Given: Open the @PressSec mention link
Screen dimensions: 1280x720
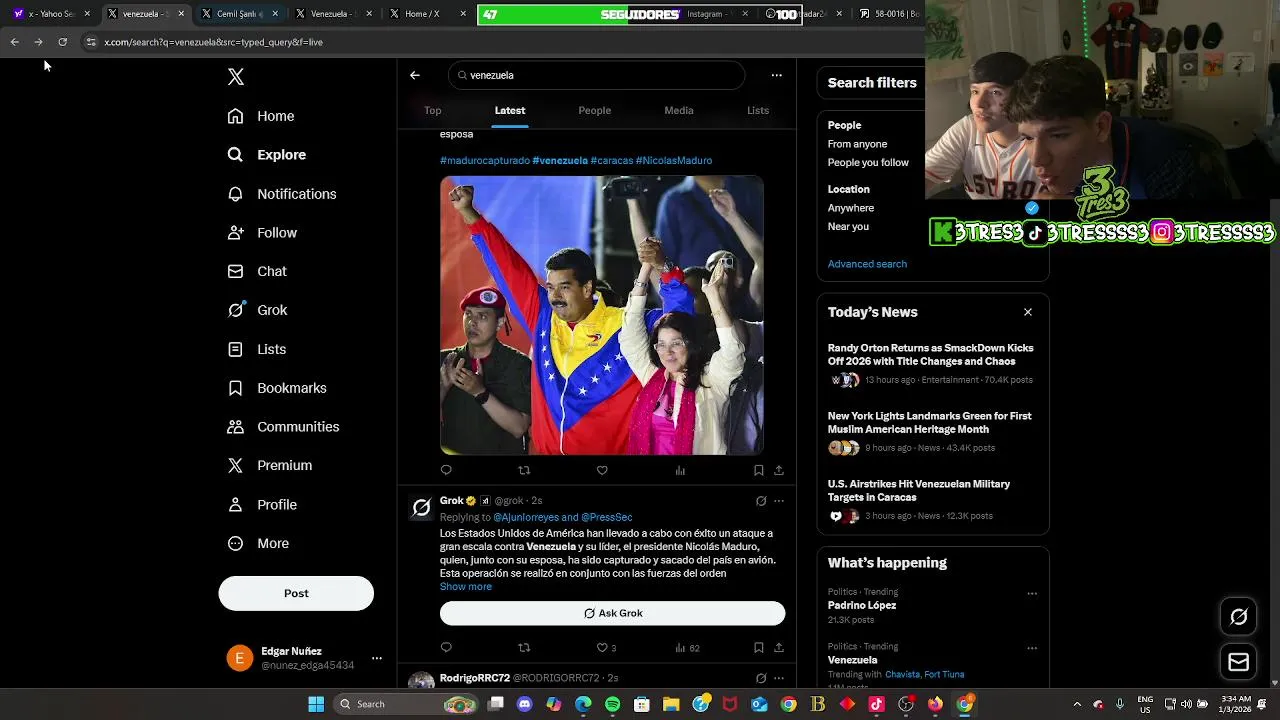Looking at the screenshot, I should tap(607, 517).
